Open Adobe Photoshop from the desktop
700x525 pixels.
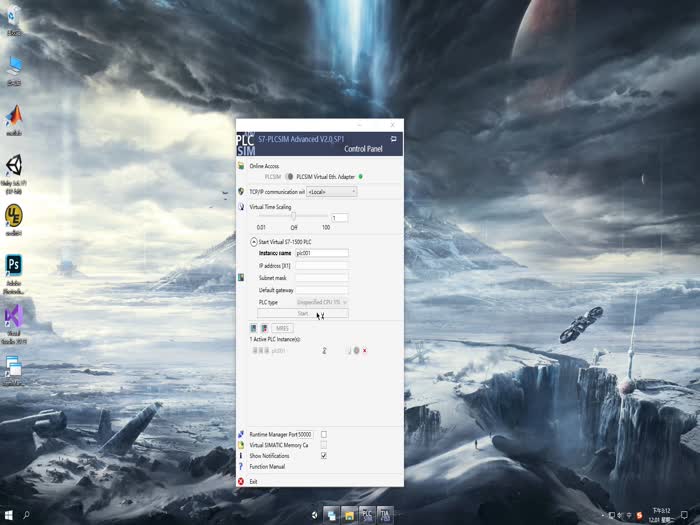point(14,266)
